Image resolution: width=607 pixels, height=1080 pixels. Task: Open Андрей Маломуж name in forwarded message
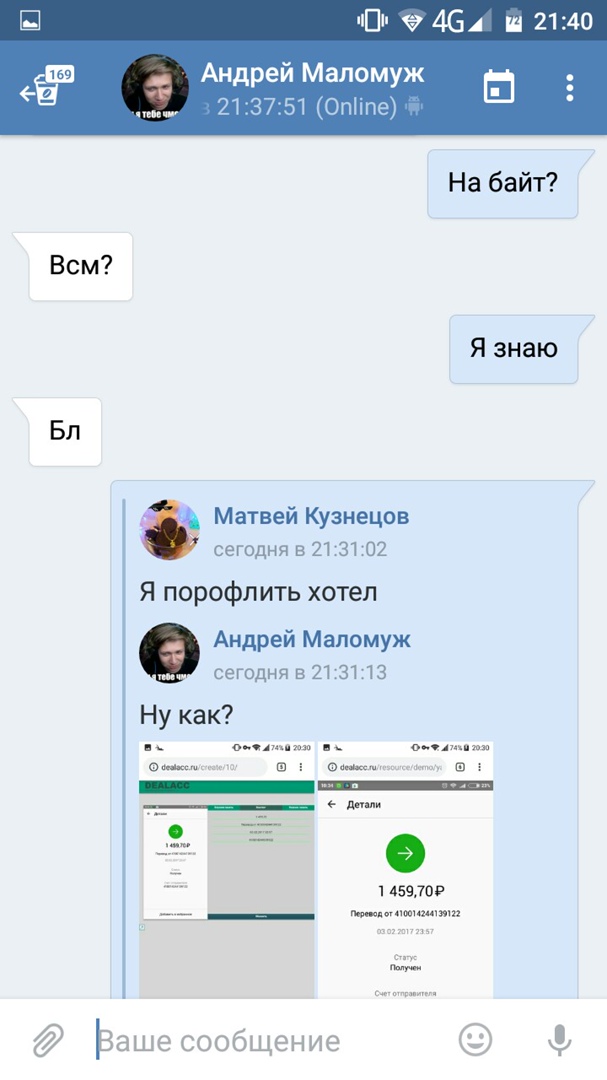point(312,638)
